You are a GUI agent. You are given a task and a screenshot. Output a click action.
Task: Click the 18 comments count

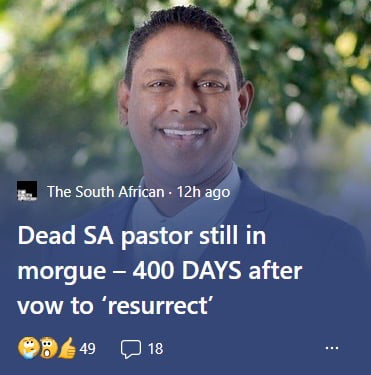point(156,349)
